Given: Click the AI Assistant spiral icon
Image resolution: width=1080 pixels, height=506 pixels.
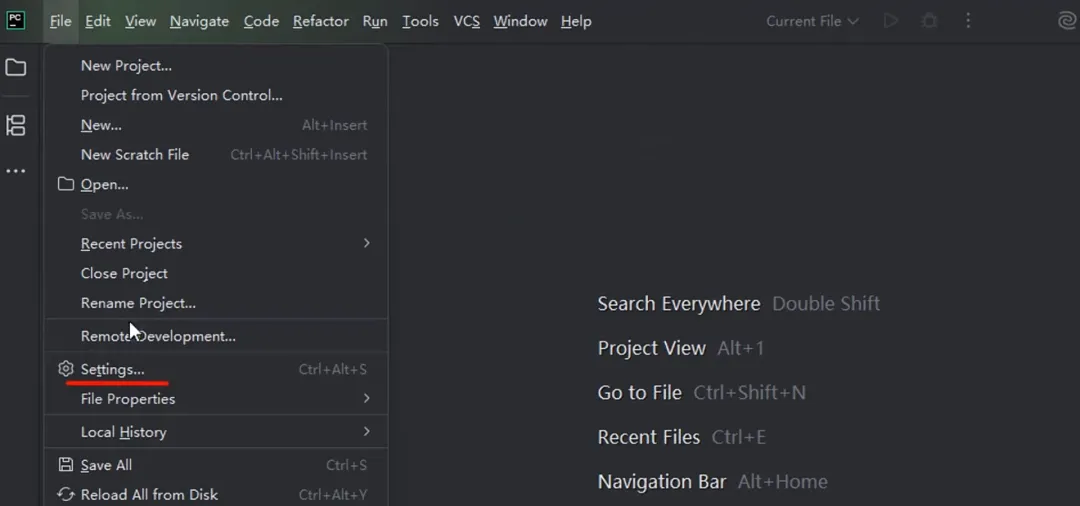Looking at the screenshot, I should [1066, 21].
